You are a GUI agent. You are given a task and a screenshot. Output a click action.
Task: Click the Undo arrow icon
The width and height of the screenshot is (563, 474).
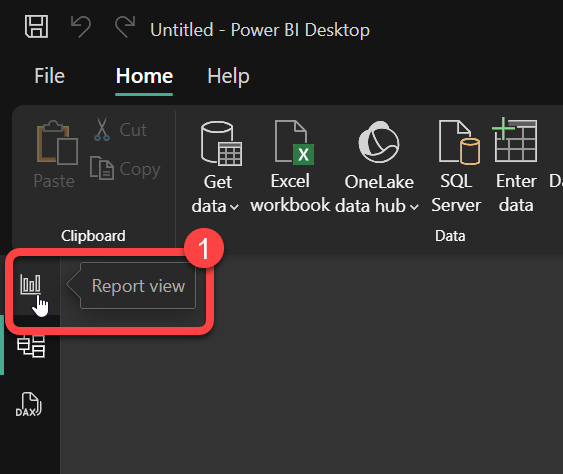[81, 26]
